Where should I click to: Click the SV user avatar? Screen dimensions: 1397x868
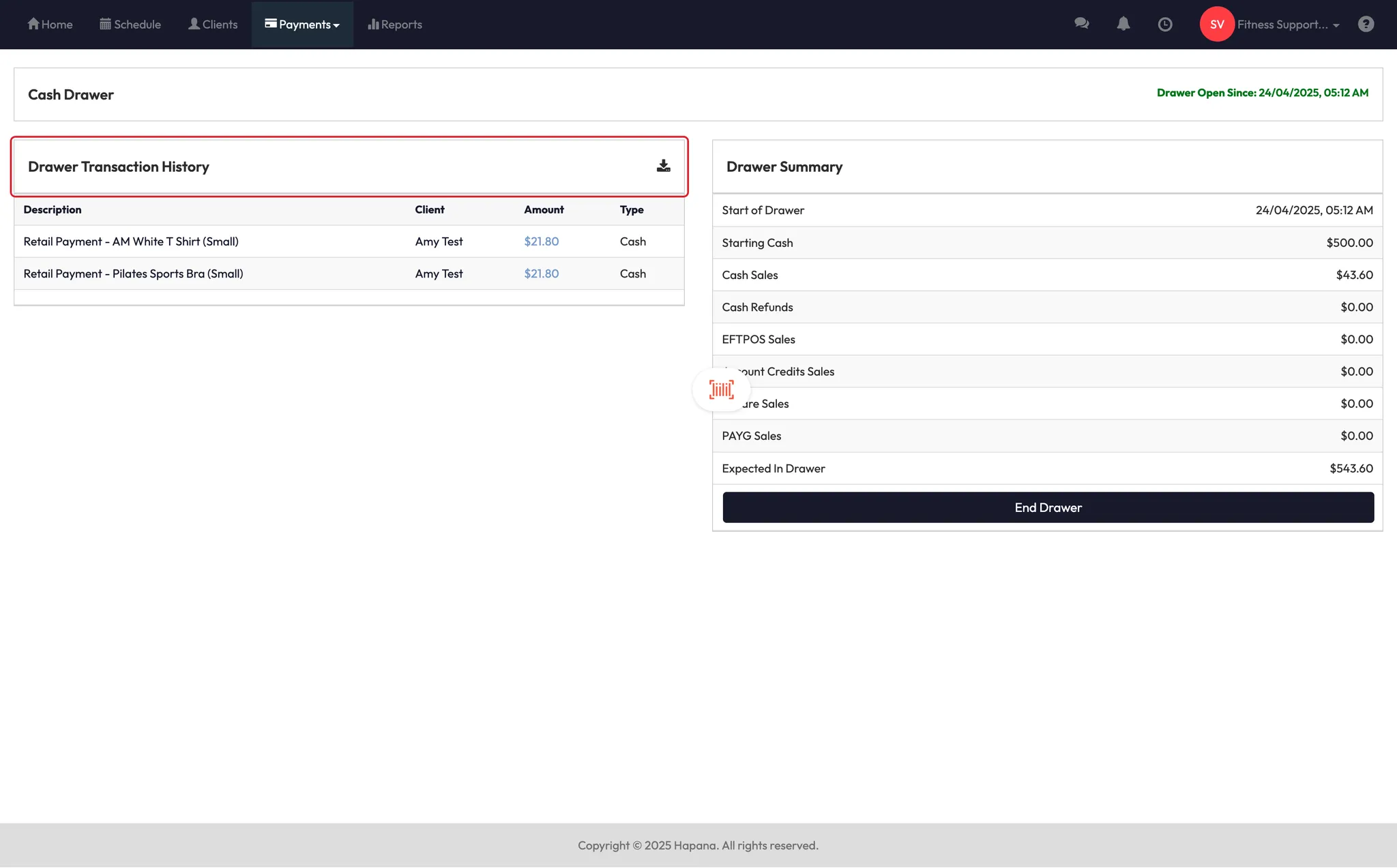coord(1217,24)
